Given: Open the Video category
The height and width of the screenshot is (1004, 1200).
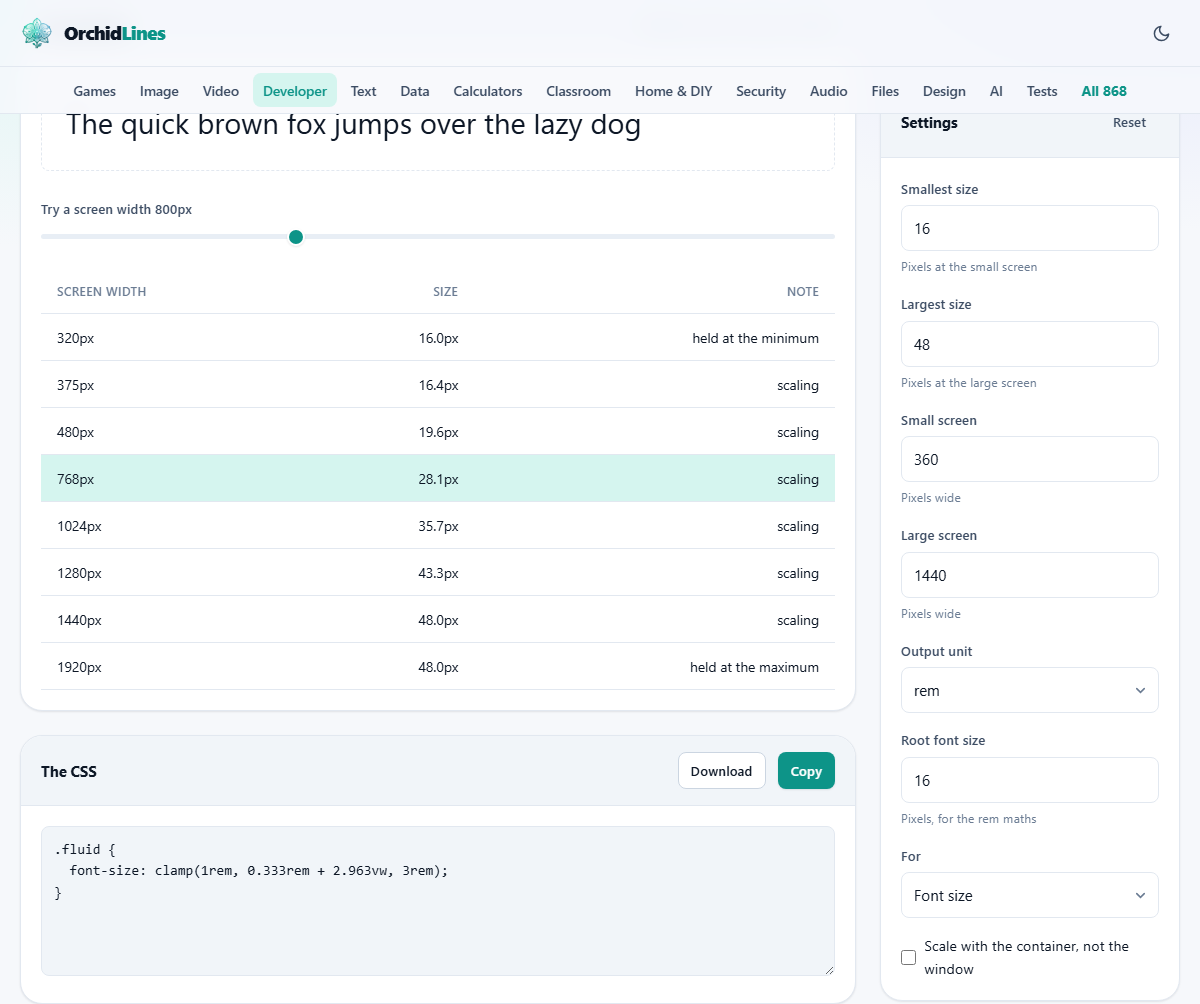Looking at the screenshot, I should tap(221, 91).
